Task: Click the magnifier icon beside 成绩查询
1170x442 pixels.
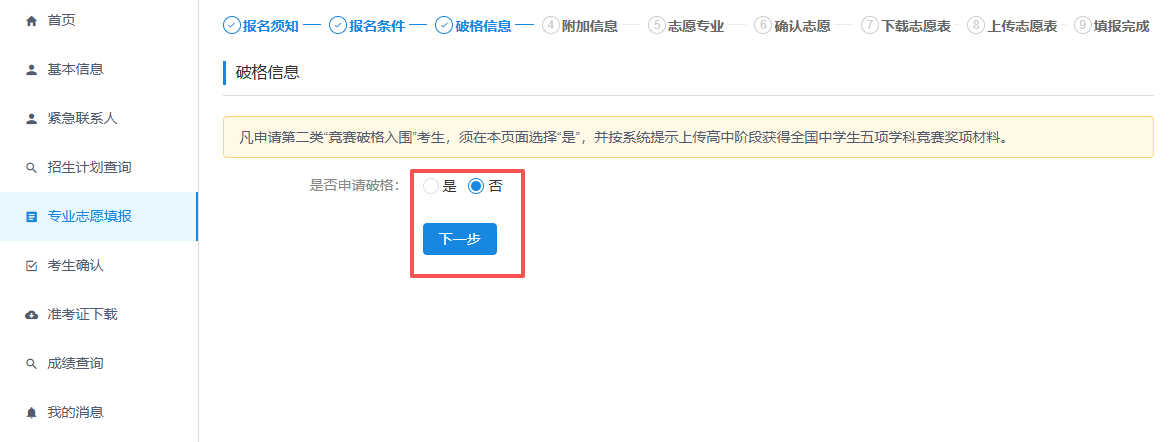Action: point(31,363)
